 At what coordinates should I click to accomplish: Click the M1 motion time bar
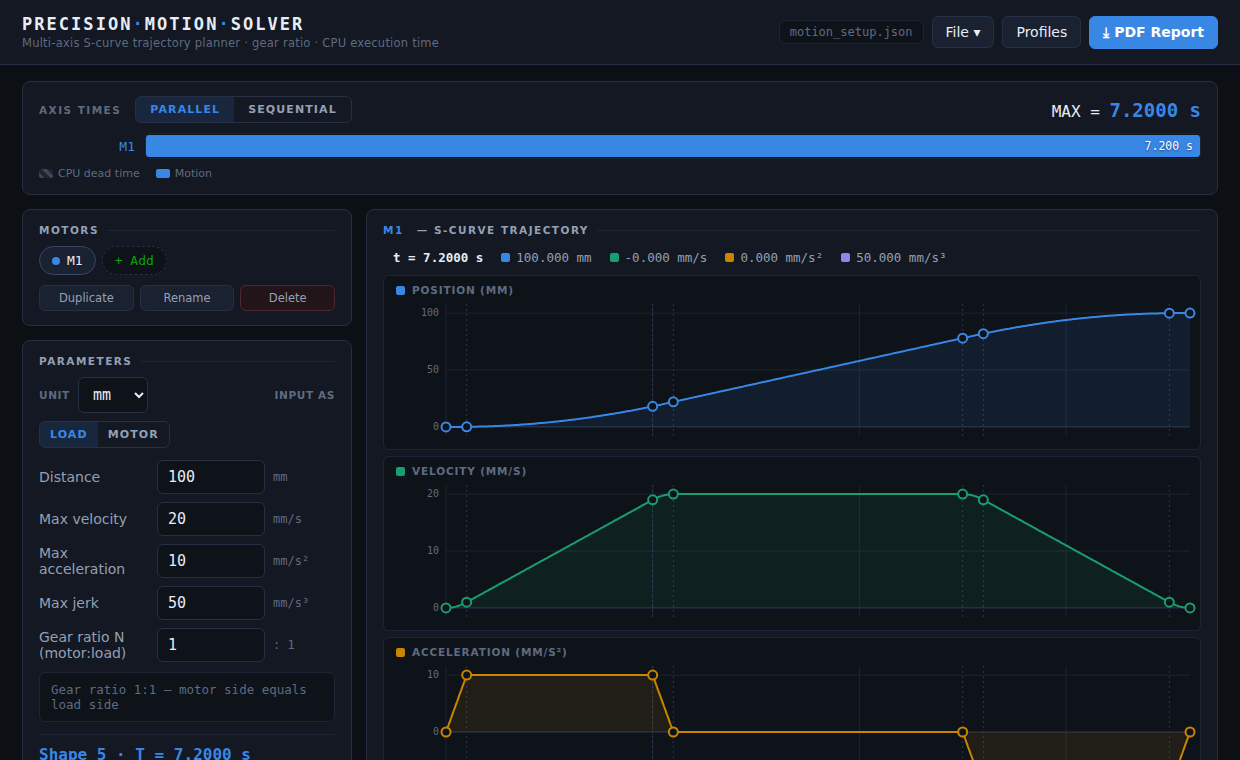click(x=672, y=146)
